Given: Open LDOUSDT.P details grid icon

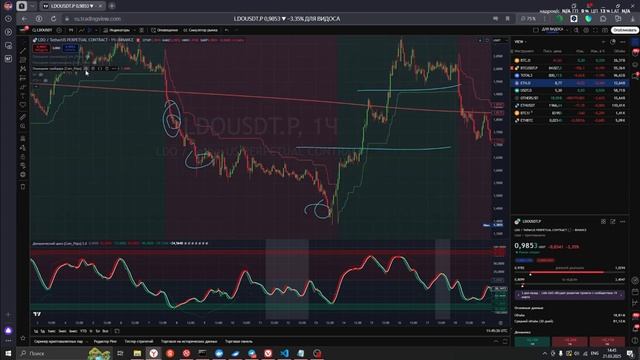Looking at the screenshot, I should (x=603, y=221).
